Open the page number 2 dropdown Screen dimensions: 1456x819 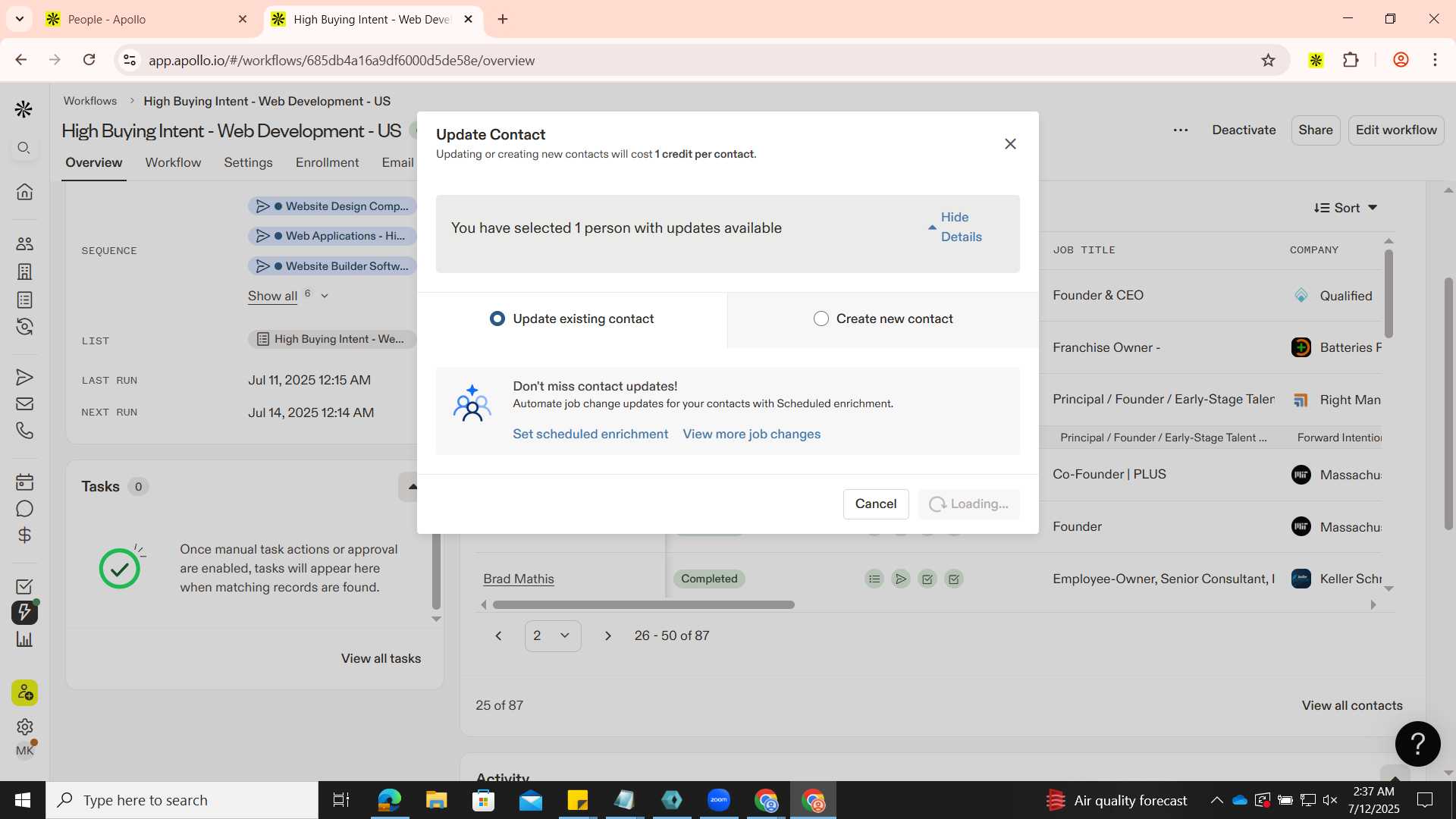click(552, 636)
